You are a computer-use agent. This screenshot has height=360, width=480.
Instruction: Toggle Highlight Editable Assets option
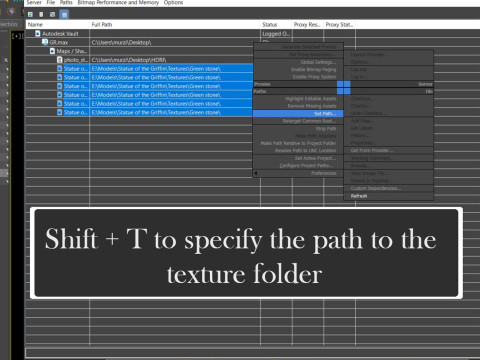pyautogui.click(x=311, y=99)
